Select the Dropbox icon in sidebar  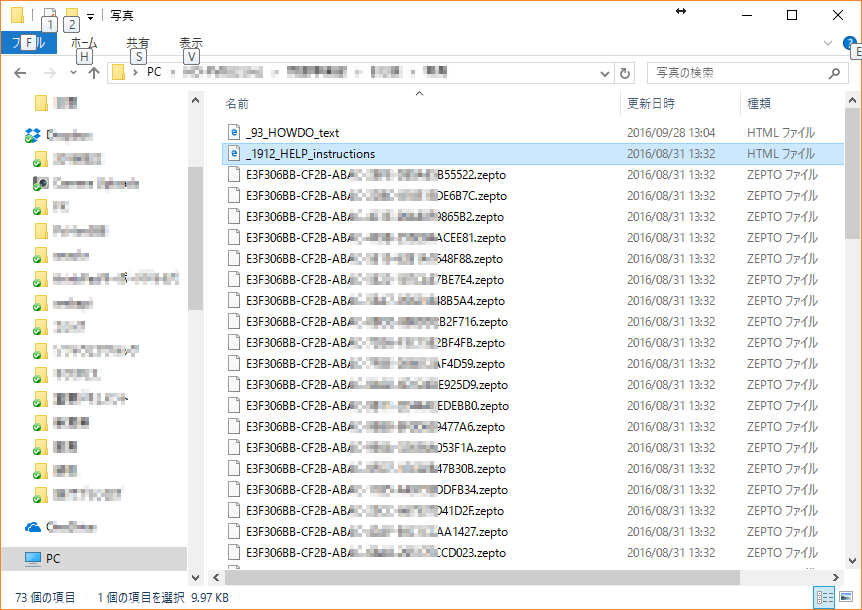pos(32,135)
